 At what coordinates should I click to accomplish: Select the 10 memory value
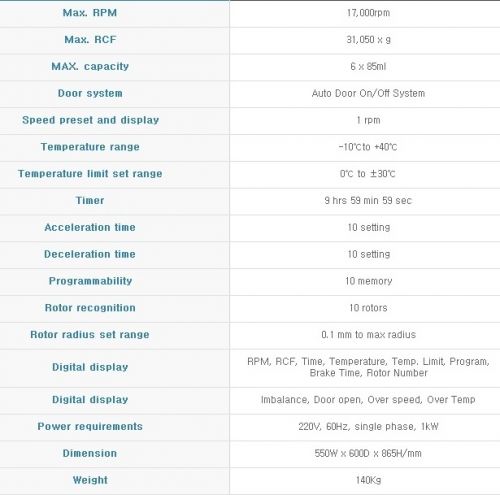pos(368,281)
